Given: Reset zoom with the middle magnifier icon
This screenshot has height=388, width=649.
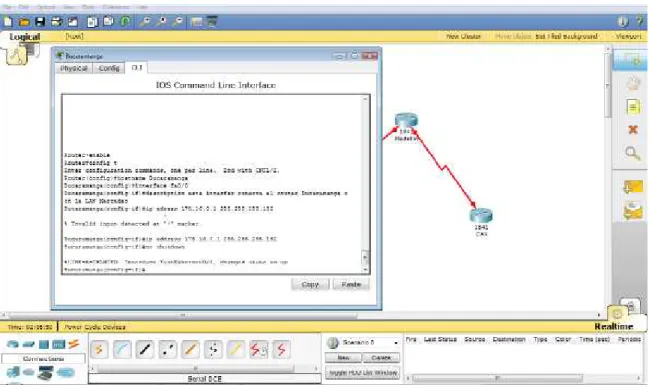Looking at the screenshot, I should 161,22.
